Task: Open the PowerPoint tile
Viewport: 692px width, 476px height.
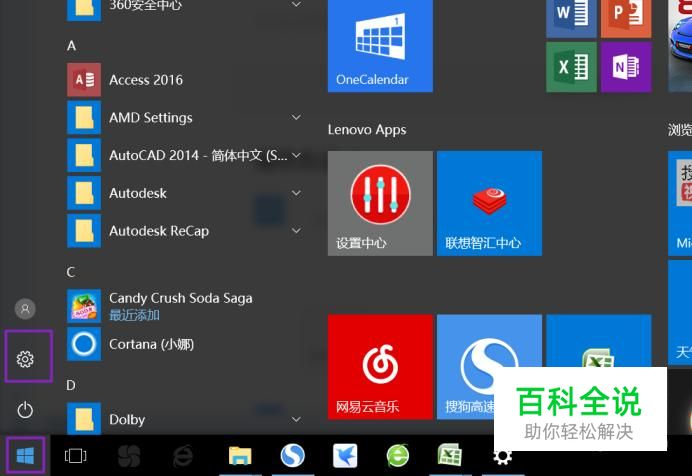Action: tap(626, 18)
